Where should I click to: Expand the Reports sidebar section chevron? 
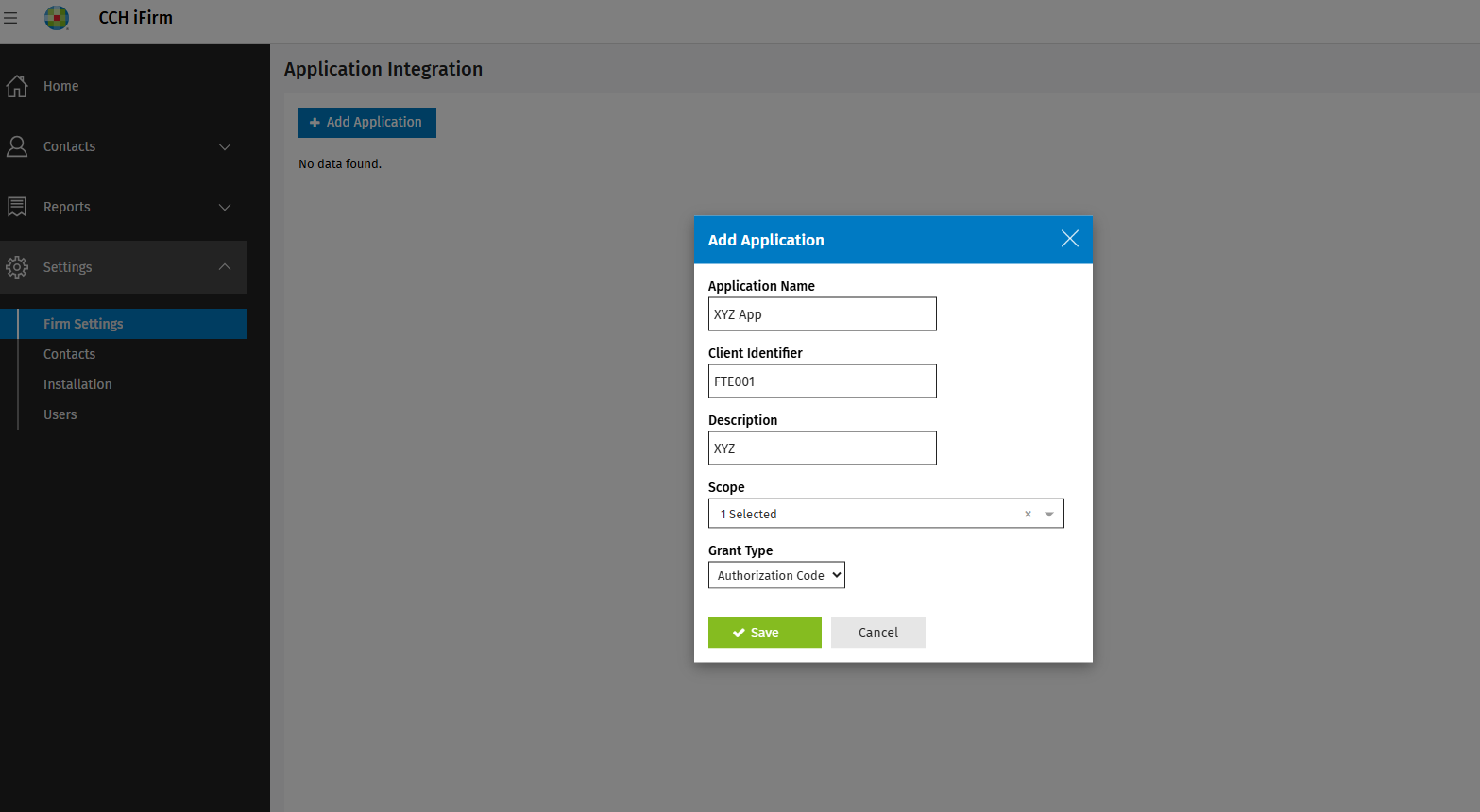click(225, 207)
